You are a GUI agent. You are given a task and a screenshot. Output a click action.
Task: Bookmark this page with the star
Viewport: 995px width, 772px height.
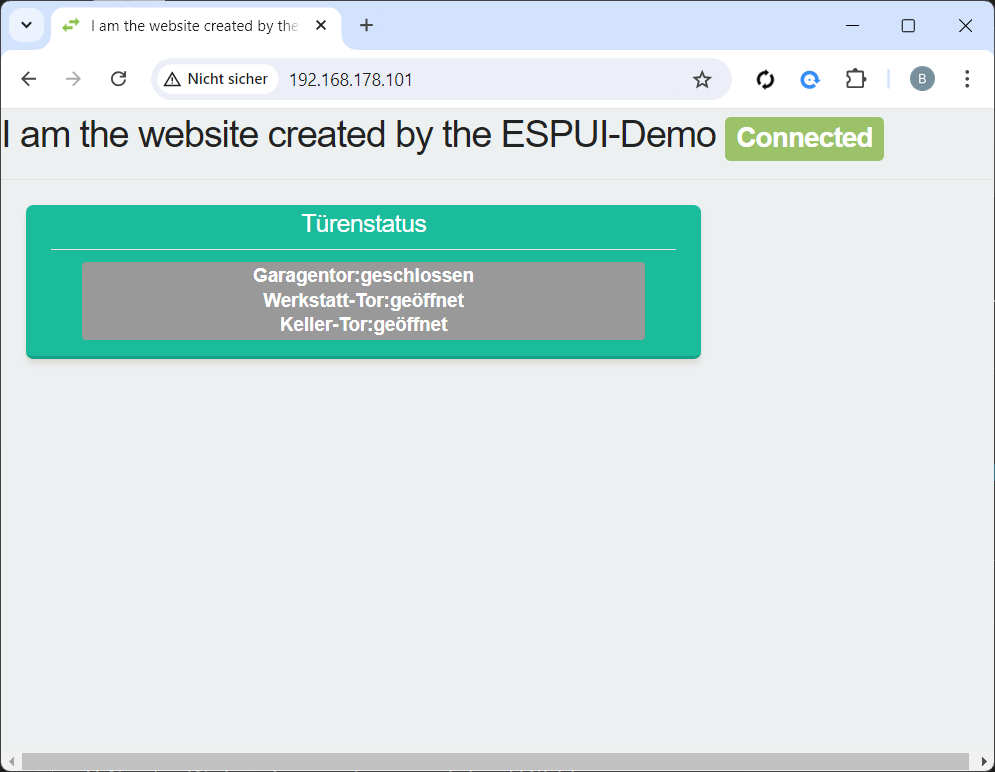[702, 80]
